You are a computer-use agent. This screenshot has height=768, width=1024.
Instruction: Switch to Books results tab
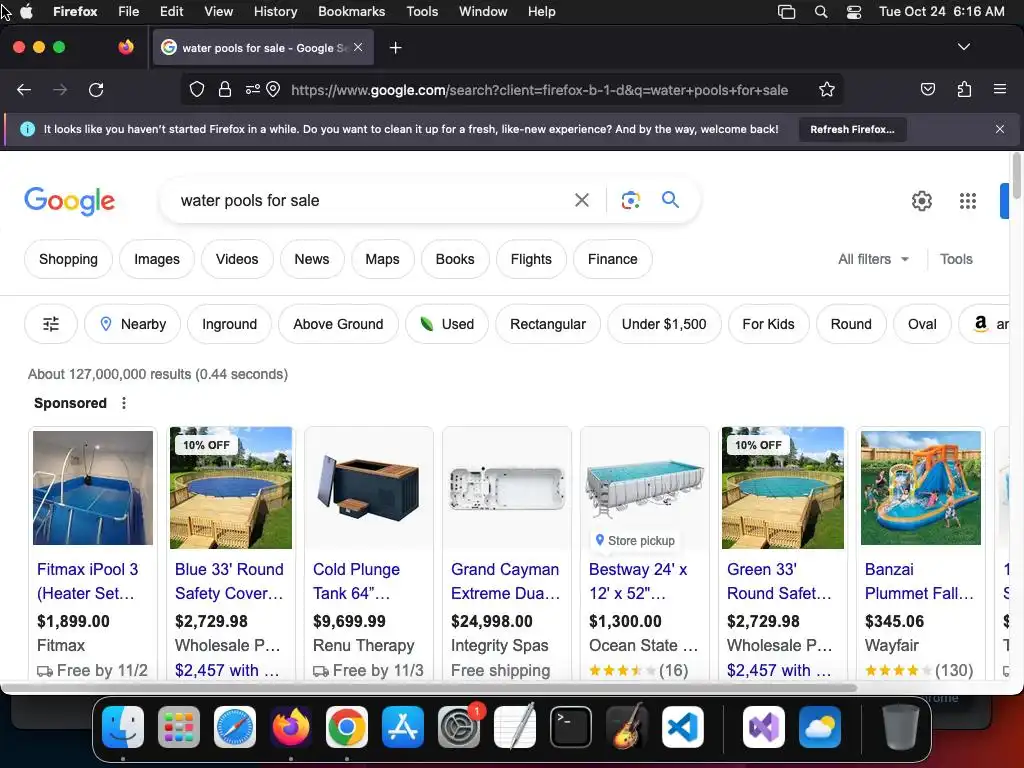pos(455,259)
